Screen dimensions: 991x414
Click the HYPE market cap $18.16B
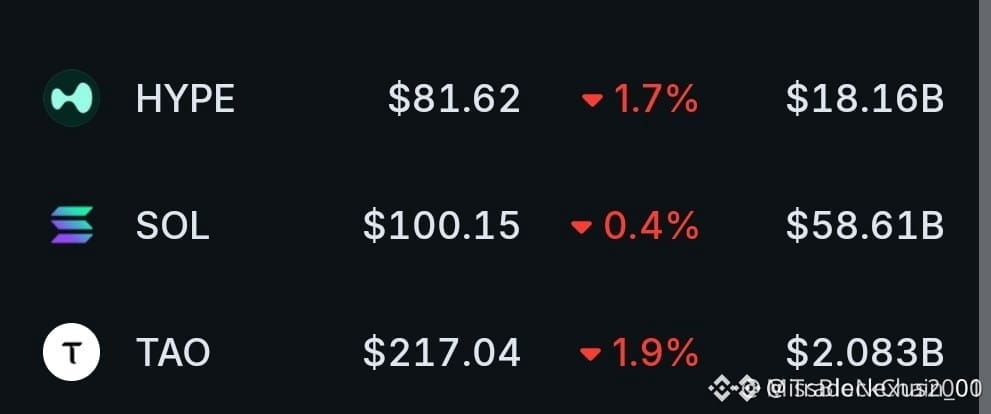point(865,99)
